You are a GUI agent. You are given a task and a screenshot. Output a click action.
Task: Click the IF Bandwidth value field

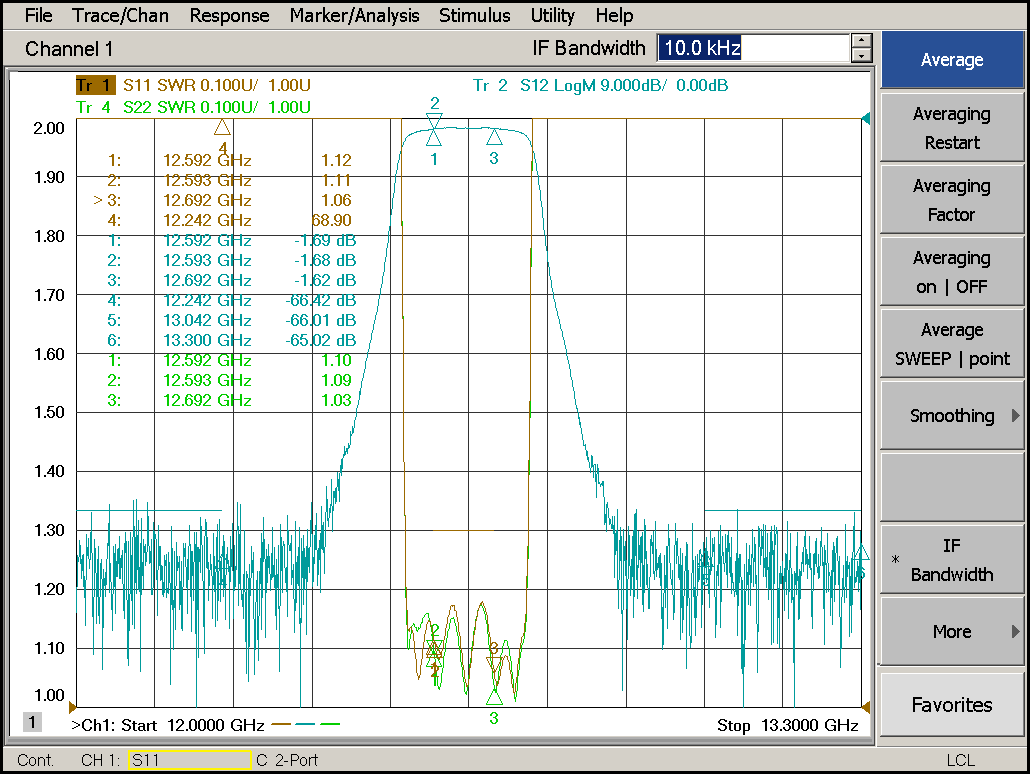pos(752,48)
